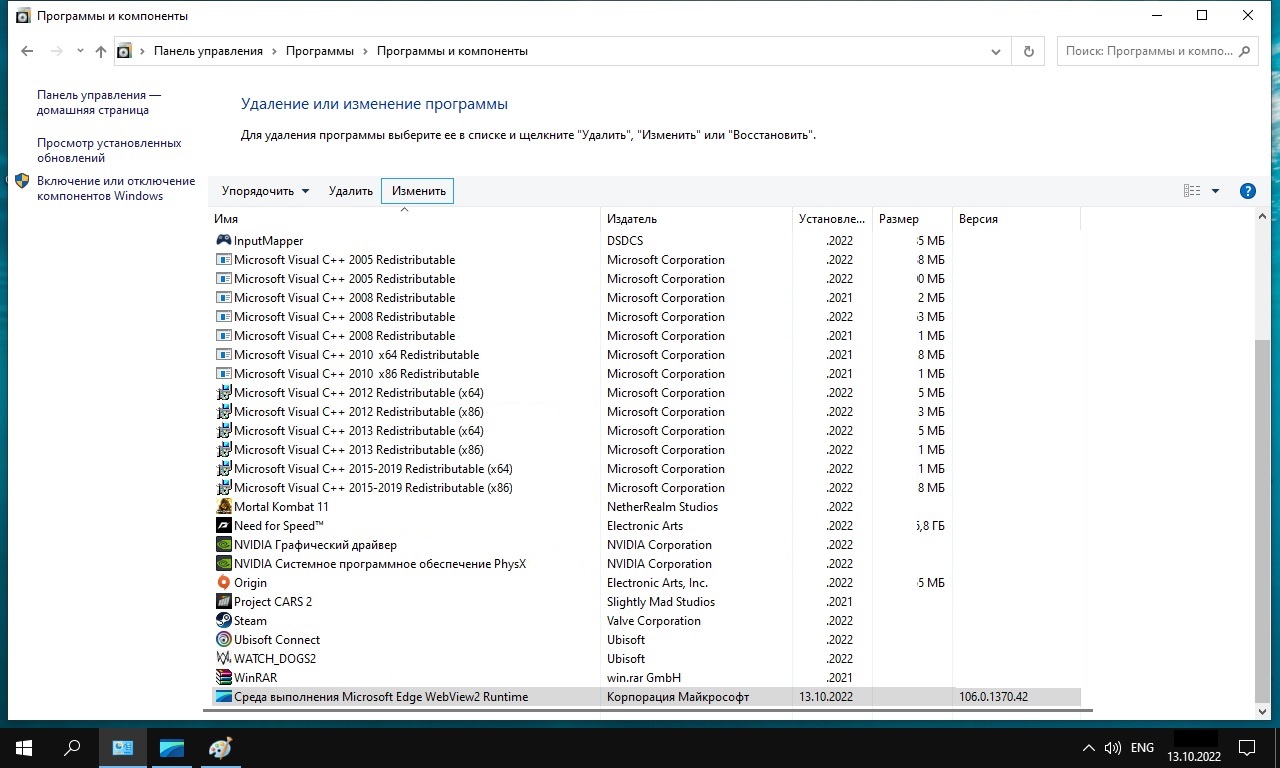1280x768 pixels.
Task: Click the NVIDIA Графический драйвер icon
Action: tap(224, 545)
